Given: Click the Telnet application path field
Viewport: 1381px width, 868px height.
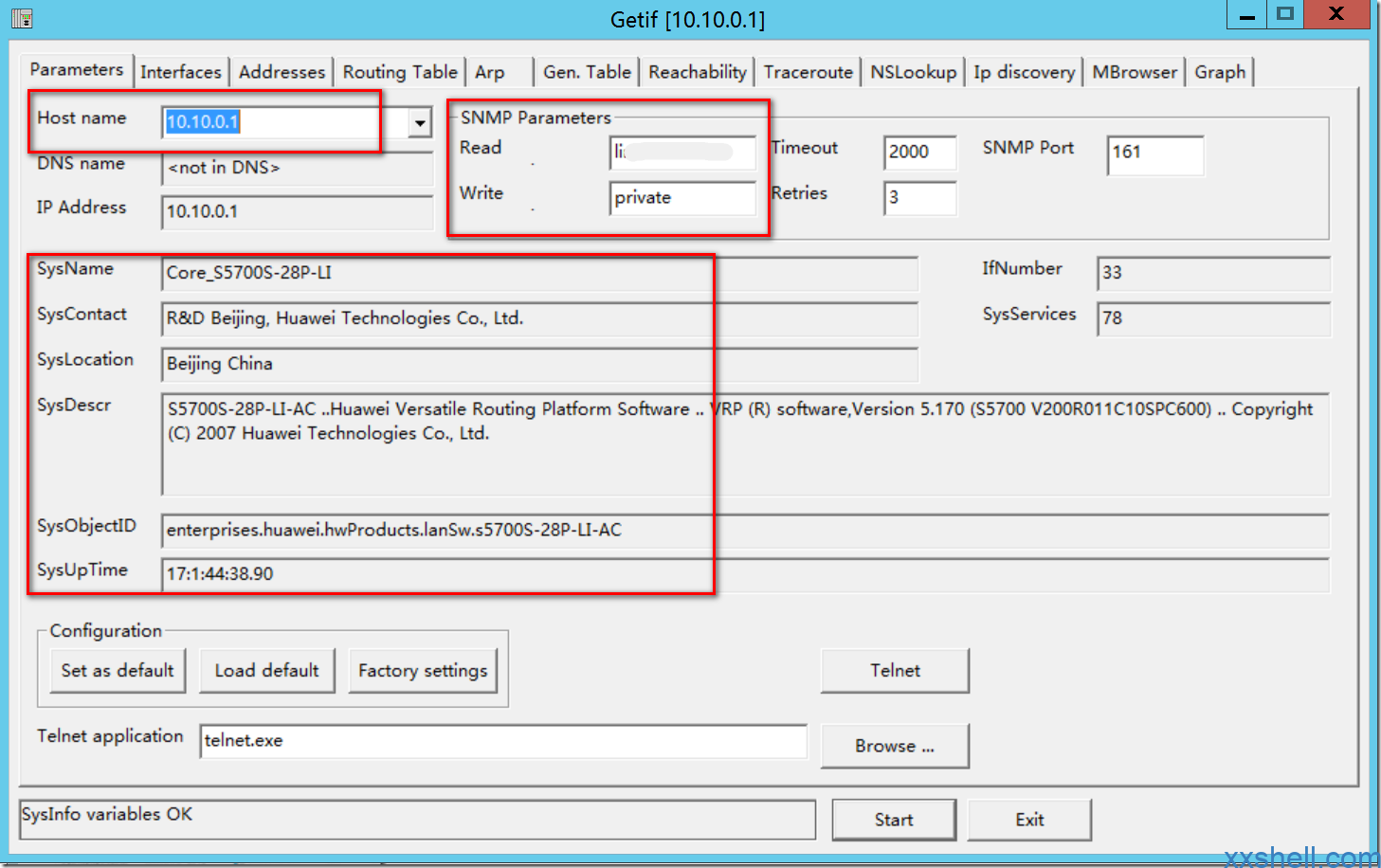Looking at the screenshot, I should (503, 741).
